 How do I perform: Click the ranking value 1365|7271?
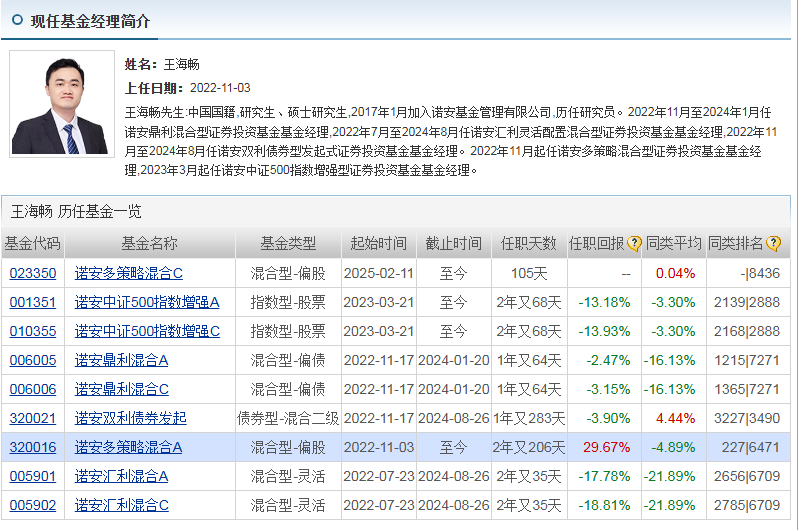(x=747, y=389)
